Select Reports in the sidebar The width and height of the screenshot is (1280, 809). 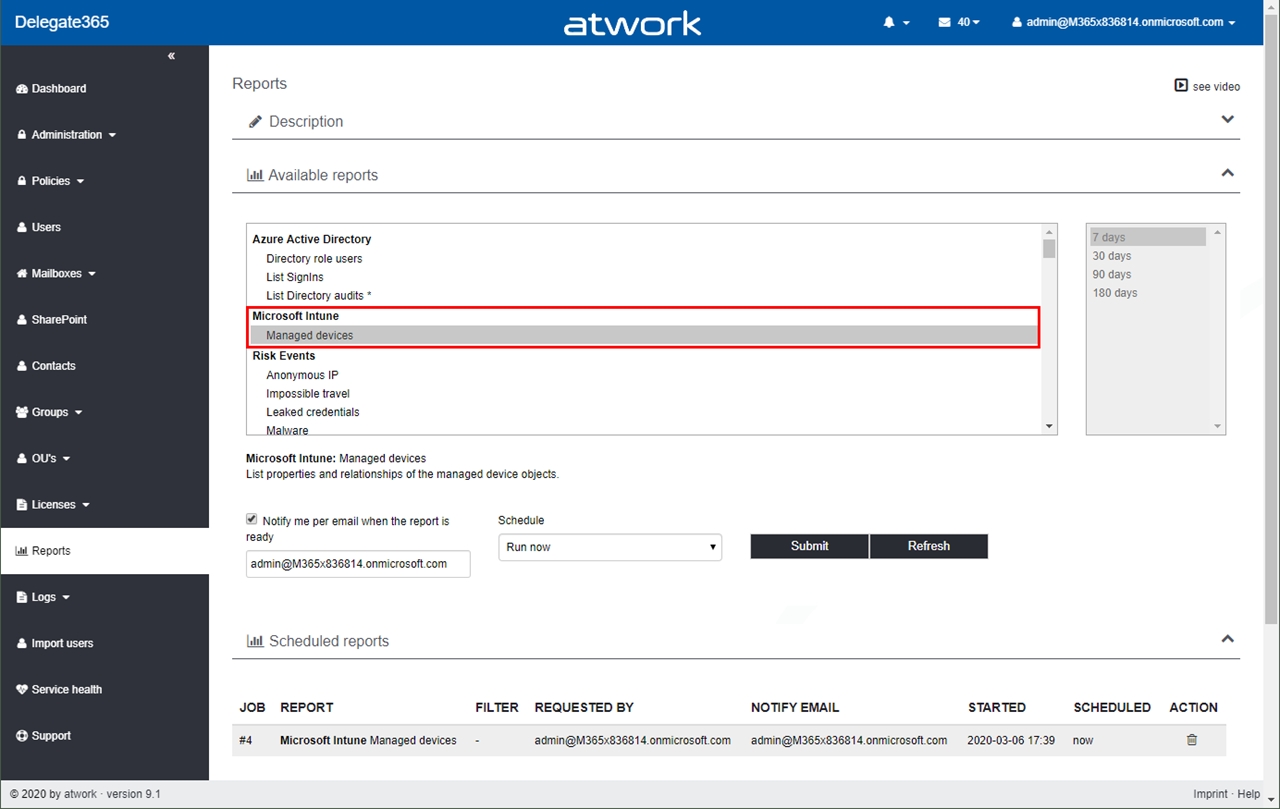tap(43, 551)
